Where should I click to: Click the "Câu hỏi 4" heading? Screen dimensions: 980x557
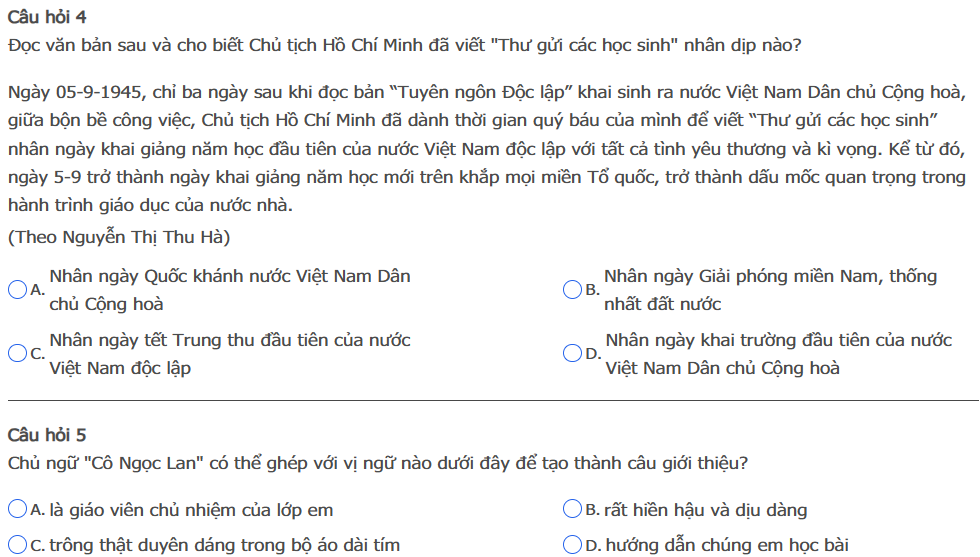[47, 17]
